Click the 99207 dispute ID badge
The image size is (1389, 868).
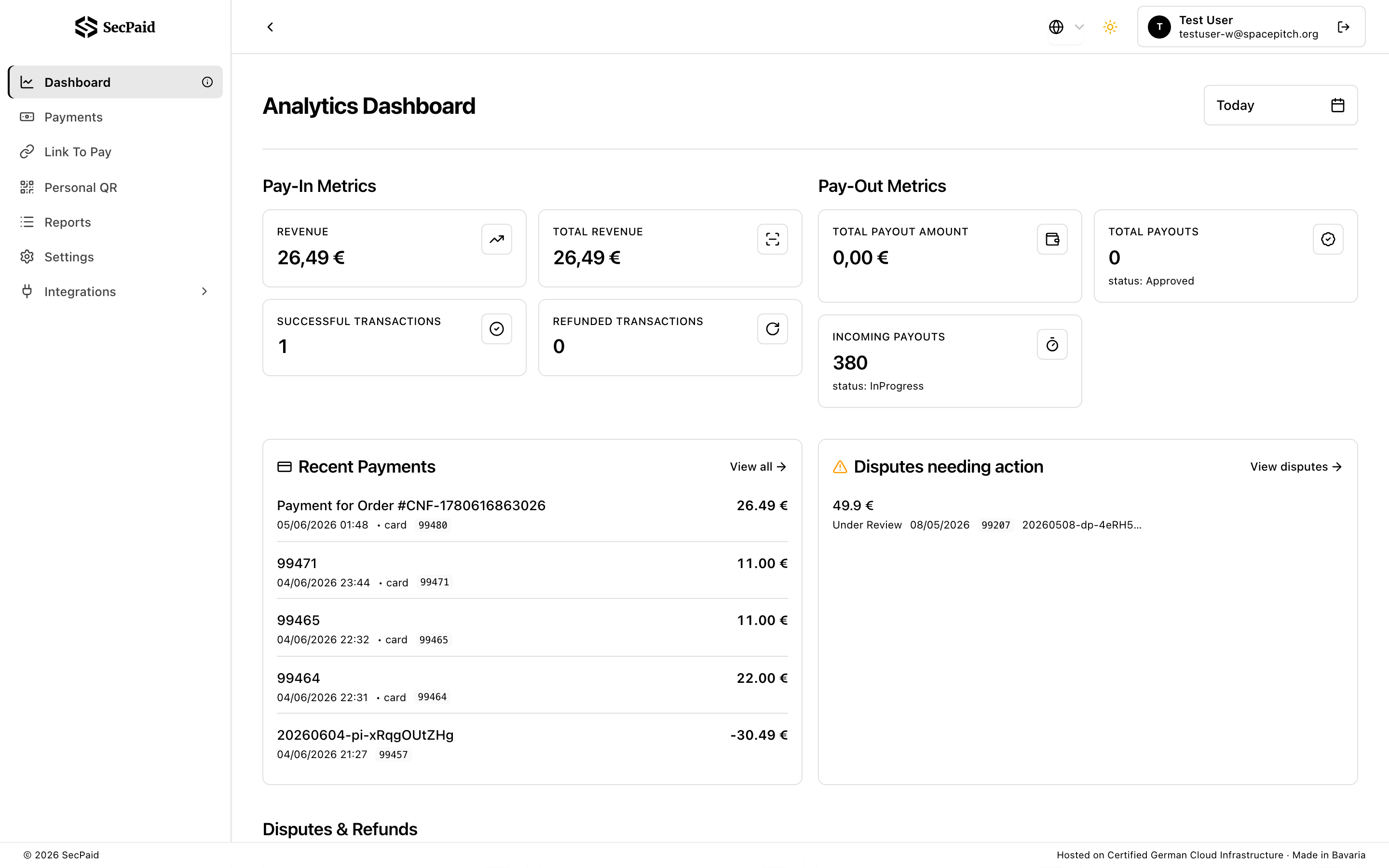click(x=996, y=525)
